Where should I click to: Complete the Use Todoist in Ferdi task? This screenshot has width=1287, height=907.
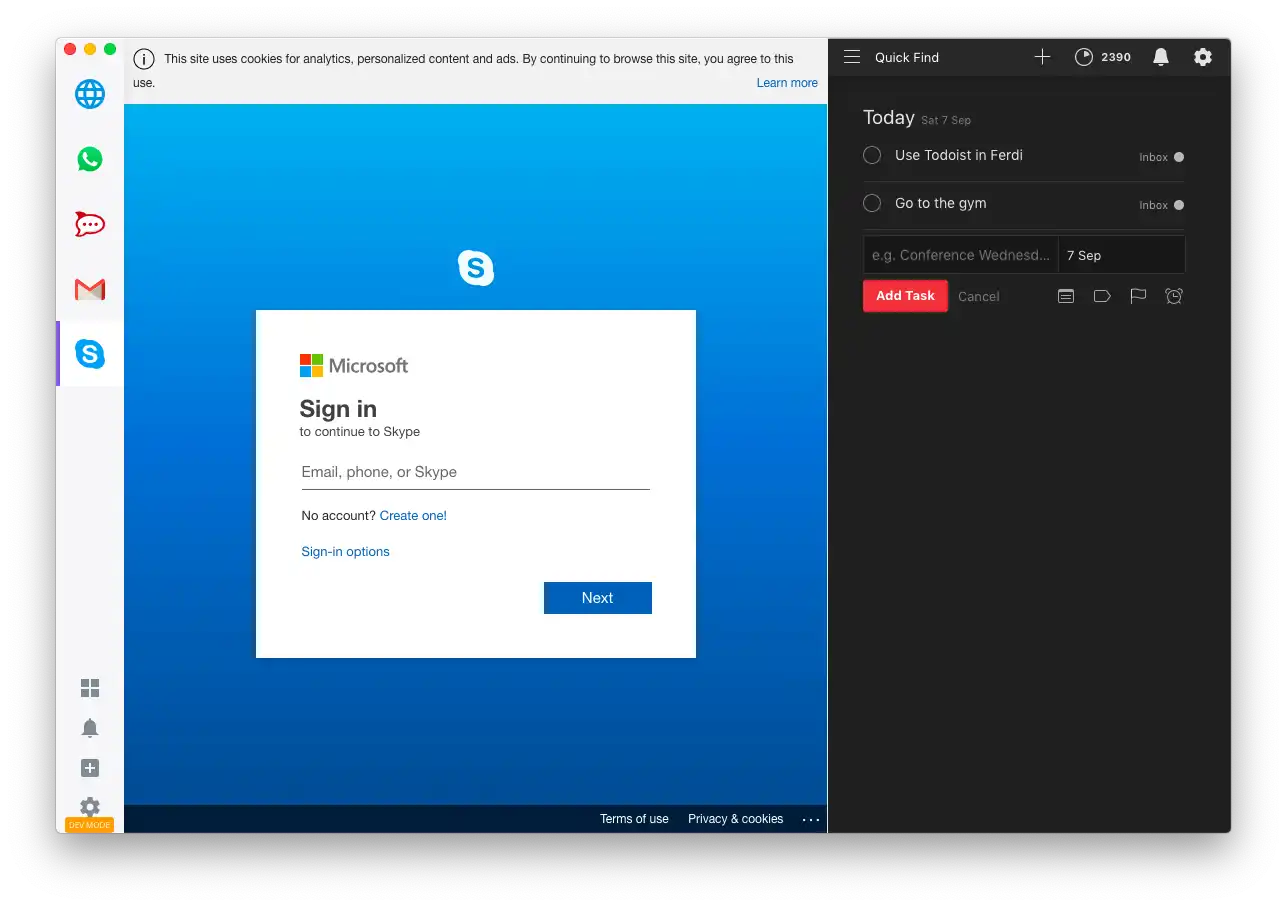[x=872, y=155]
